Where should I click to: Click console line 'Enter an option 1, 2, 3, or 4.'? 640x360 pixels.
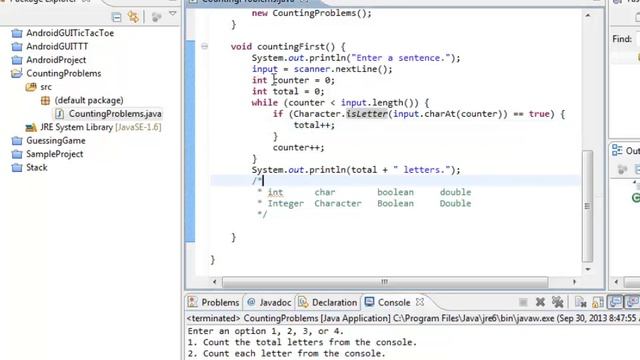tap(266, 331)
